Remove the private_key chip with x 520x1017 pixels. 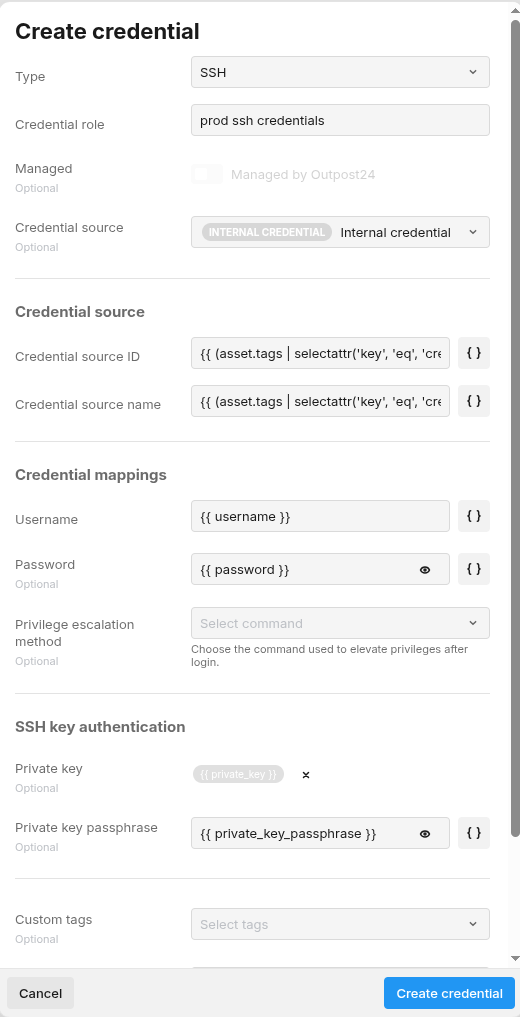(306, 774)
